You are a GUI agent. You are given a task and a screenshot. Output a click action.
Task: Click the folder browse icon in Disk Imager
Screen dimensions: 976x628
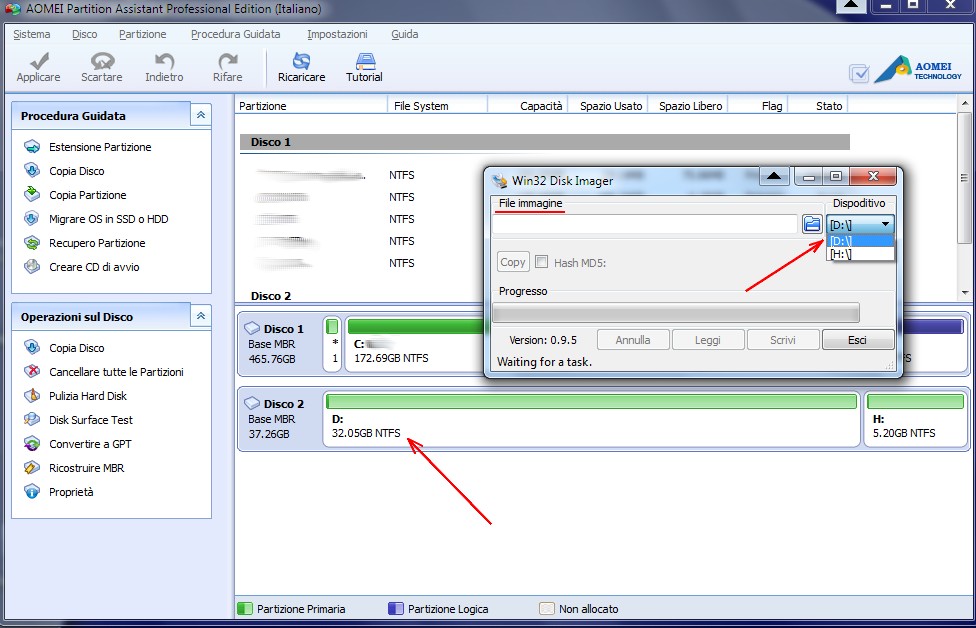812,225
